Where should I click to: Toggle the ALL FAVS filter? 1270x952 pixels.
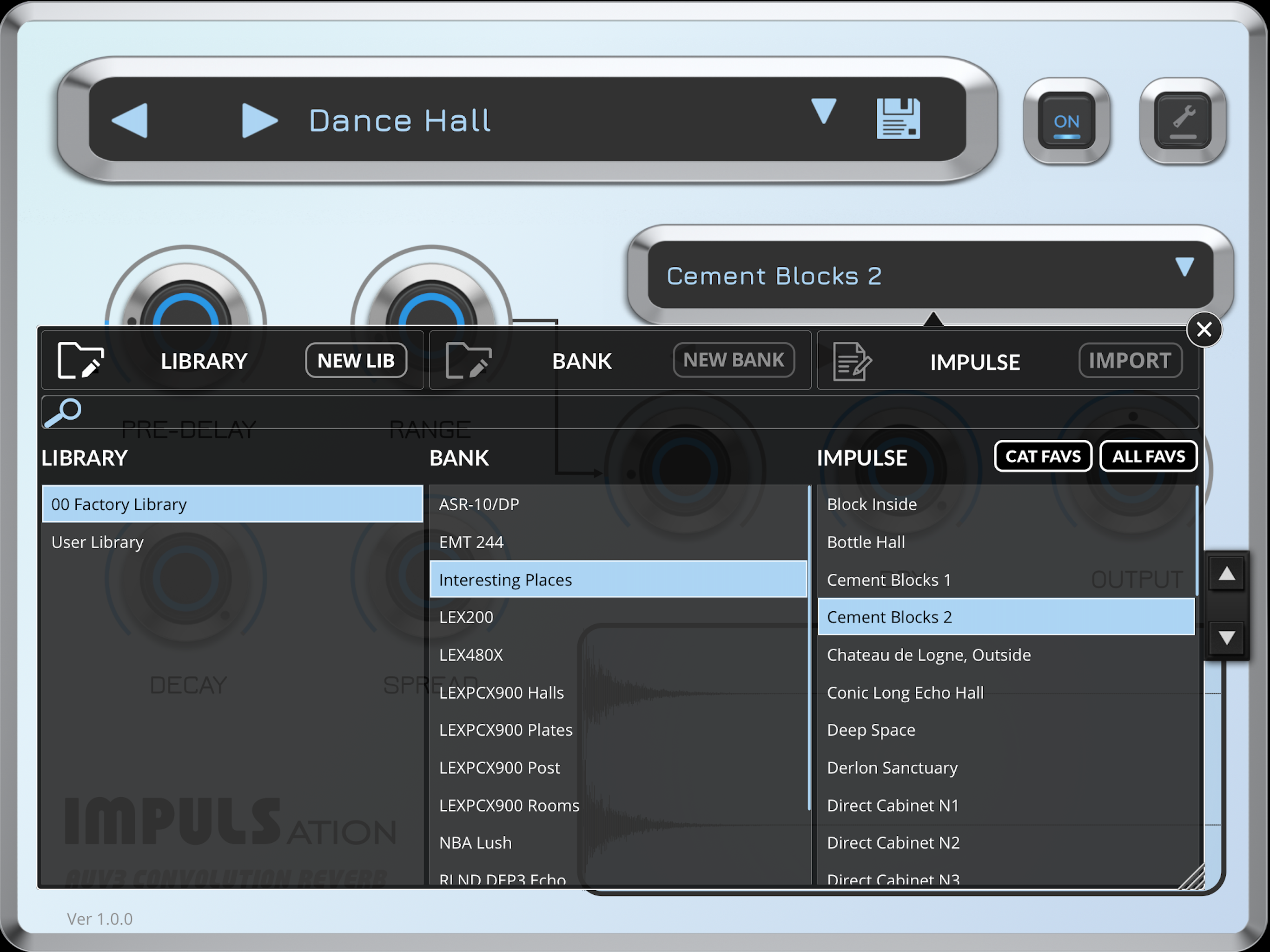click(x=1148, y=456)
